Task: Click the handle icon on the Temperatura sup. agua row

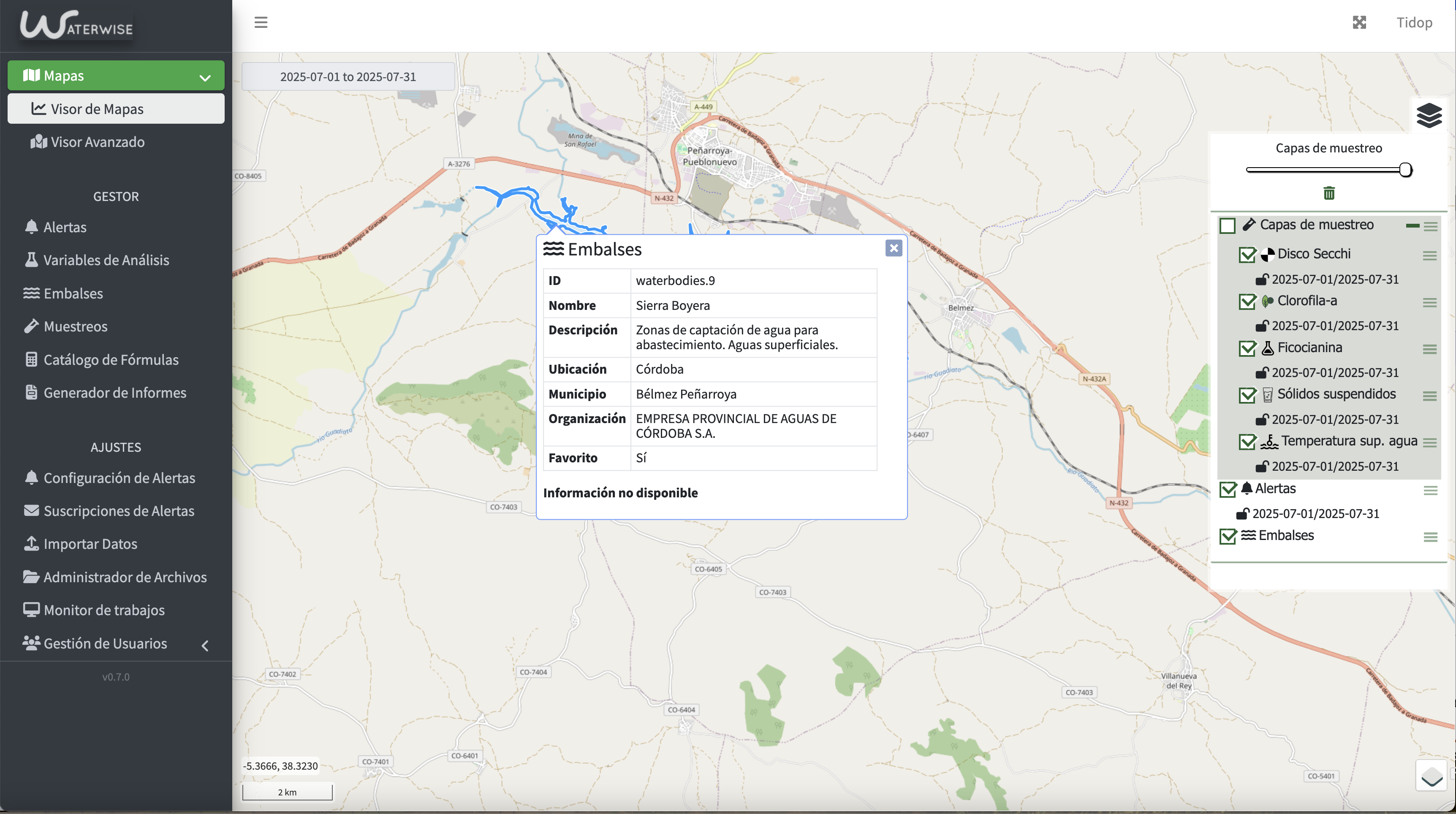Action: tap(1429, 442)
